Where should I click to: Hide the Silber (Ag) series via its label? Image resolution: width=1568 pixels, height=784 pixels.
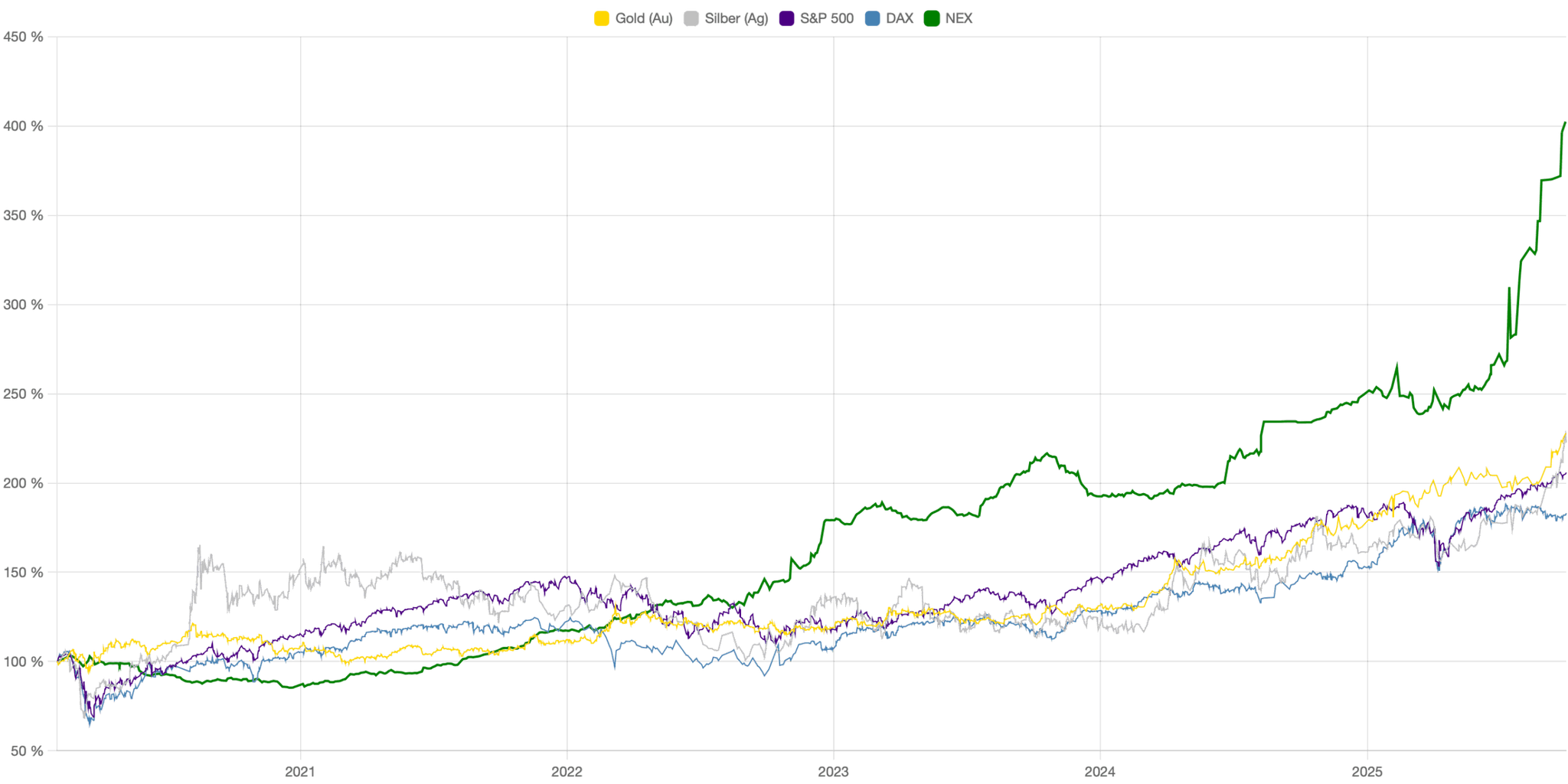click(736, 18)
